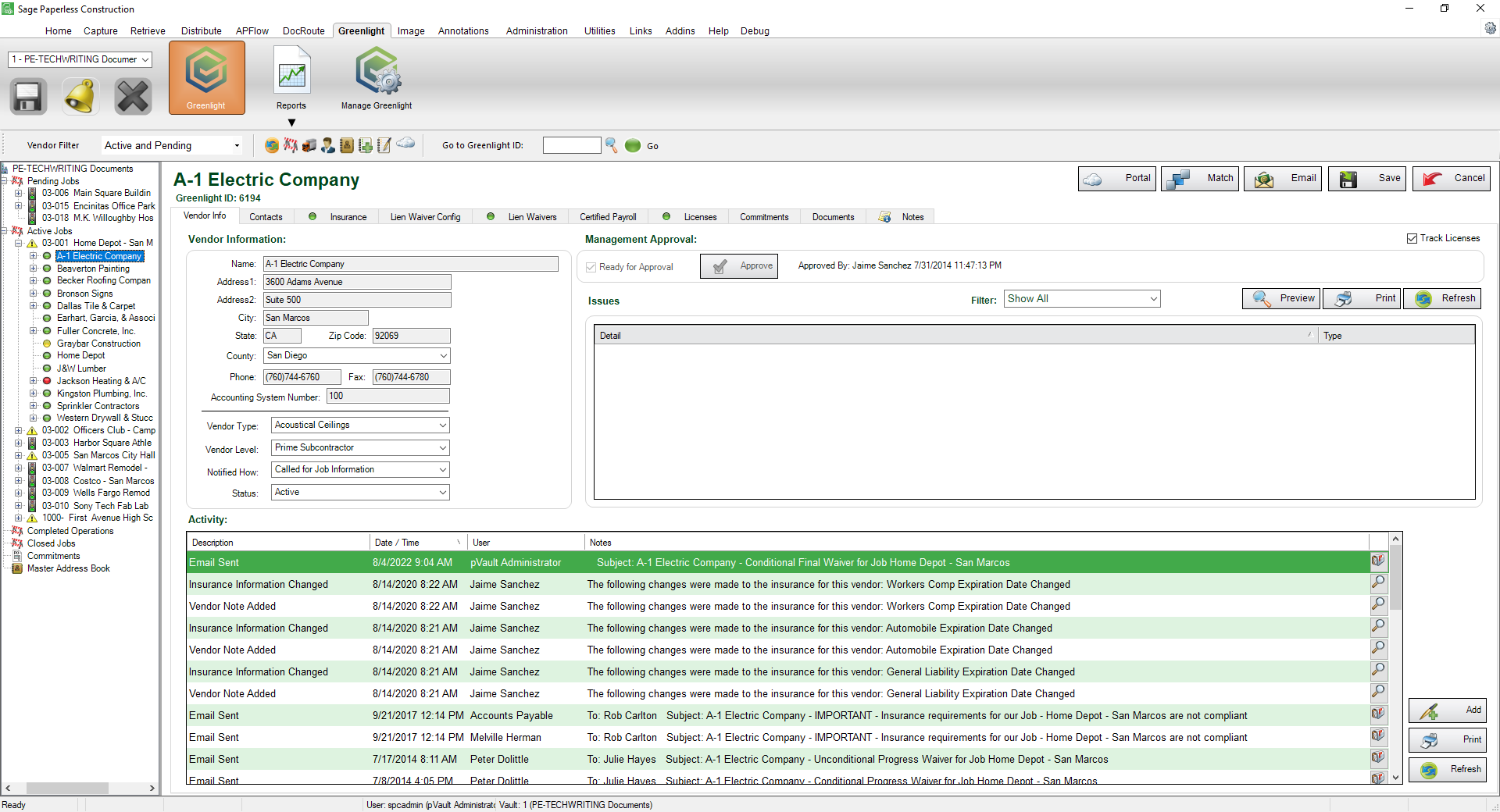Switch to the Lien Waivers tab
The width and height of the screenshot is (1500, 812).
tap(523, 217)
